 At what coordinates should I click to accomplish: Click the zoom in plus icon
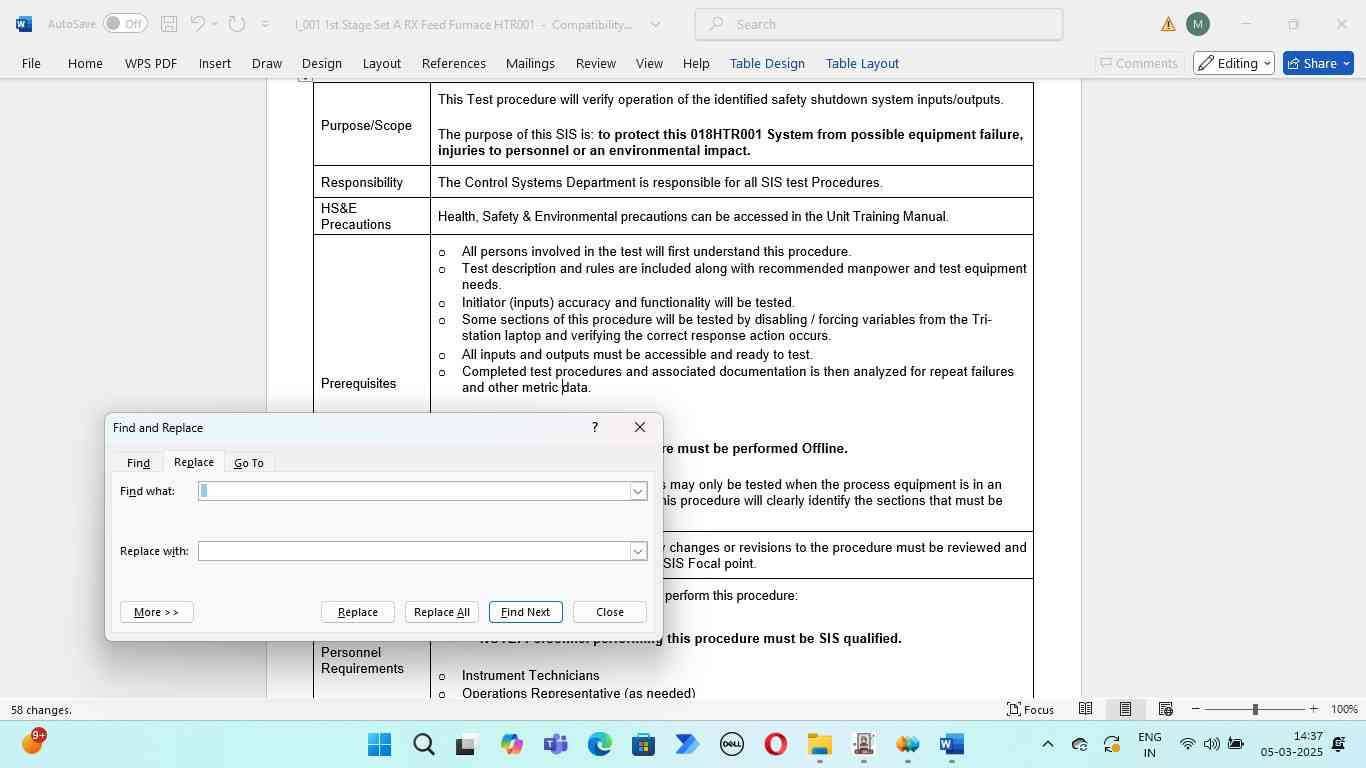pos(1313,709)
